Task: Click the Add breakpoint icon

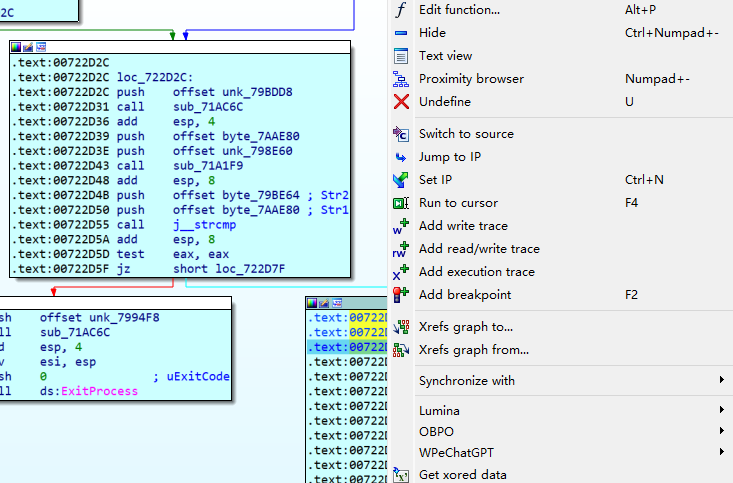Action: tap(401, 295)
